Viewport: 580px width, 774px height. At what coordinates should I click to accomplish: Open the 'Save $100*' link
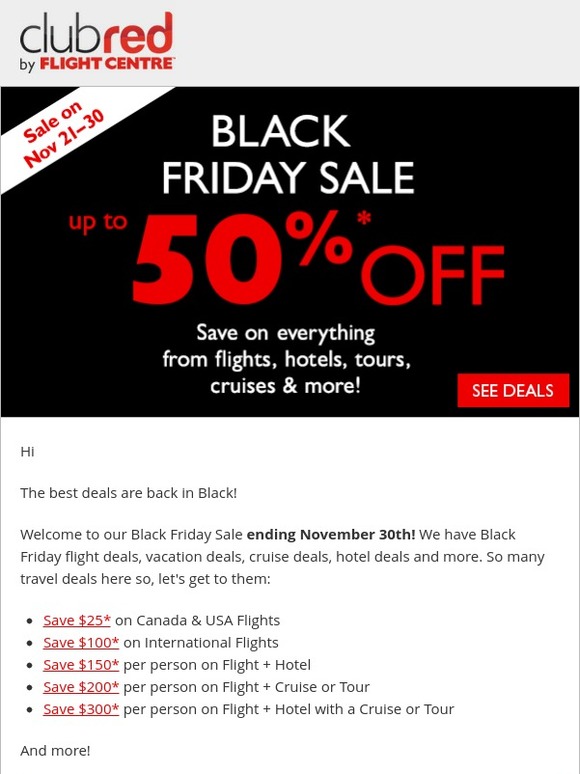pos(81,643)
